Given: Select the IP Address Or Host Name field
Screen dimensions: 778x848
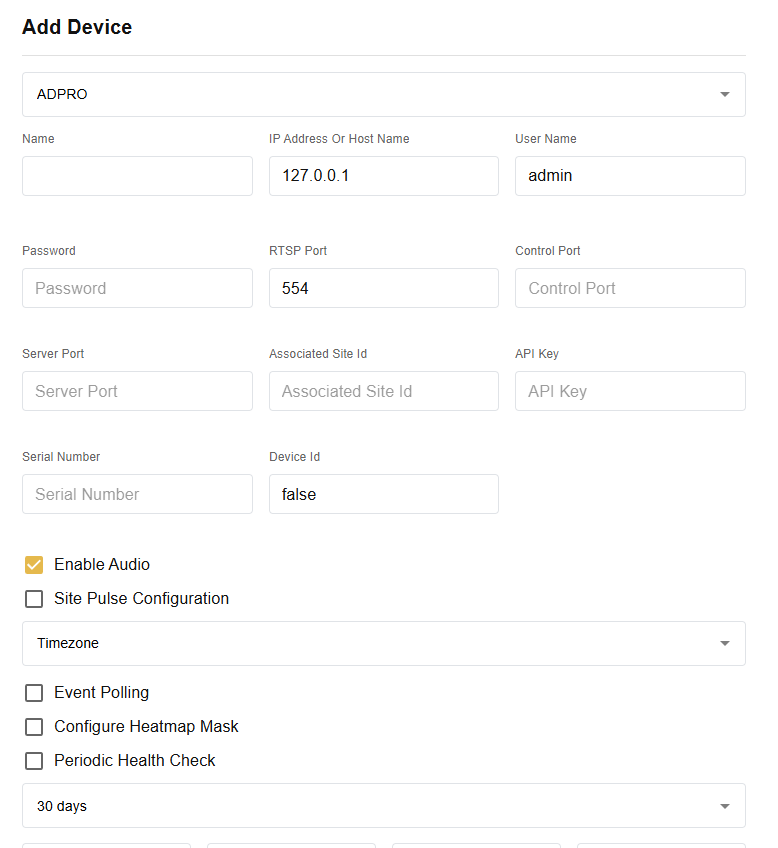Looking at the screenshot, I should point(383,175).
